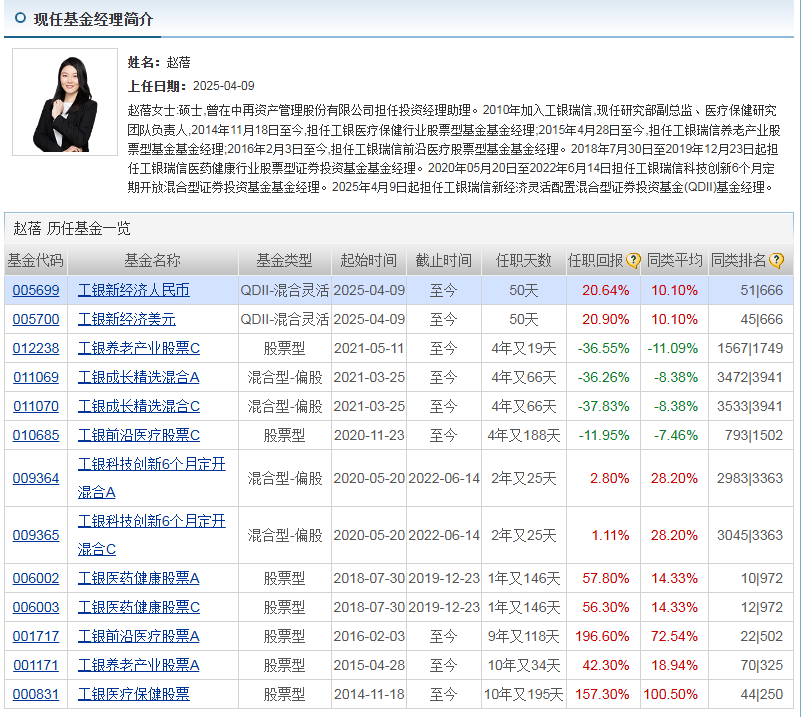Click the 157.30% return value
The width and height of the screenshot is (801, 717).
click(602, 695)
